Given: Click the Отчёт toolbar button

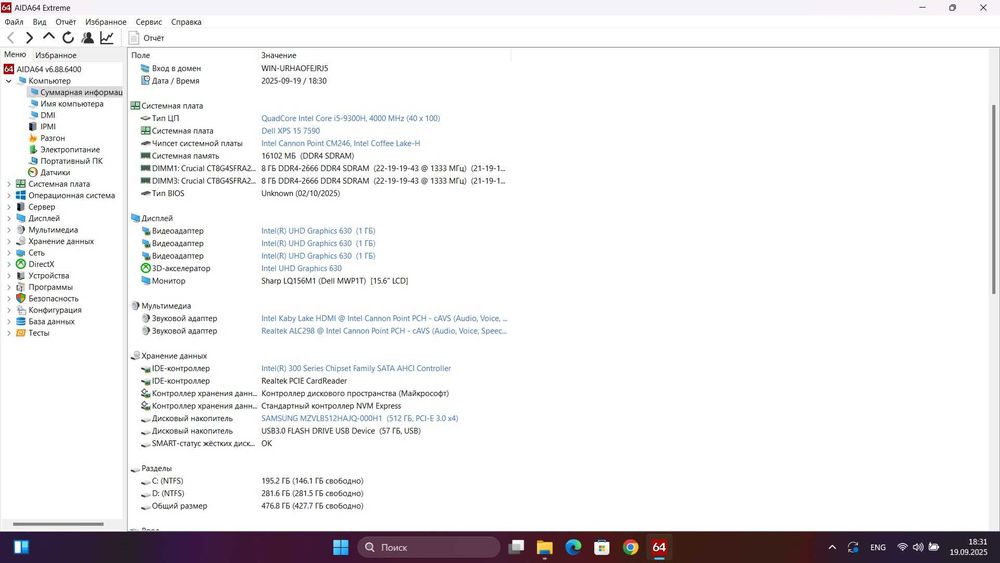Looking at the screenshot, I should pyautogui.click(x=147, y=38).
